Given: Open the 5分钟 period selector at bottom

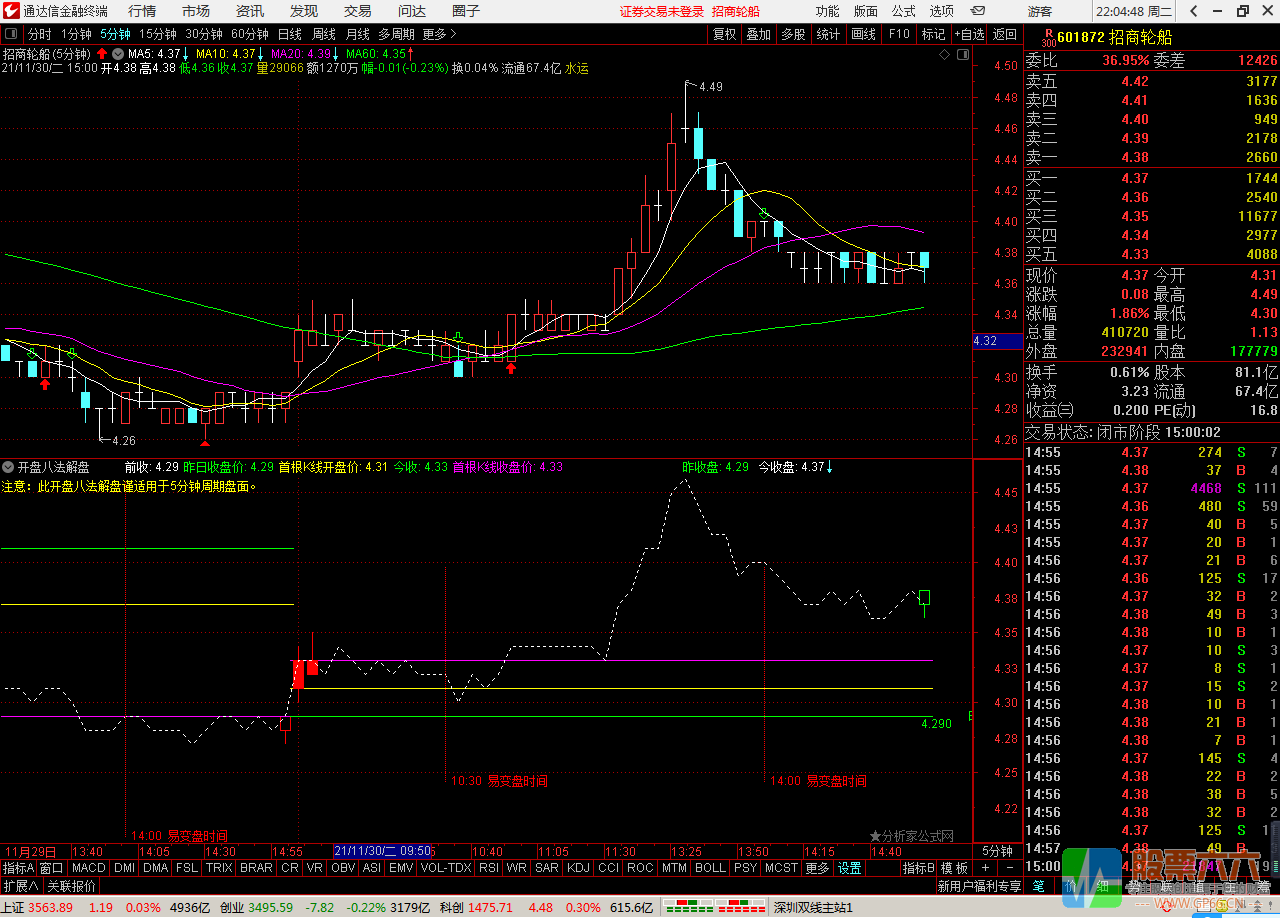Looking at the screenshot, I should 997,851.
